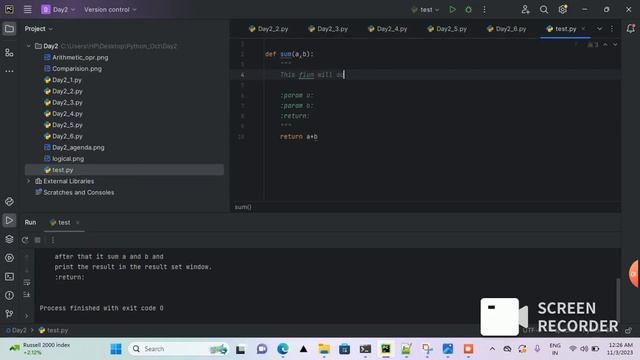This screenshot has width=640, height=360.
Task: Expand External Libraries node
Action: 29,181
